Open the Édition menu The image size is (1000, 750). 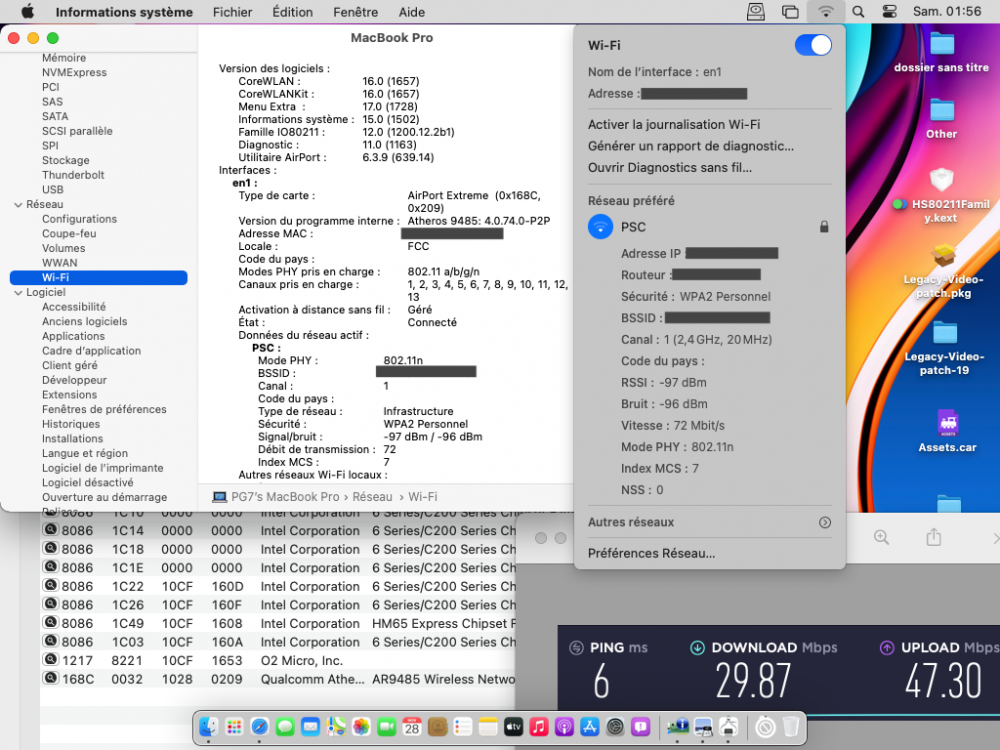(292, 12)
